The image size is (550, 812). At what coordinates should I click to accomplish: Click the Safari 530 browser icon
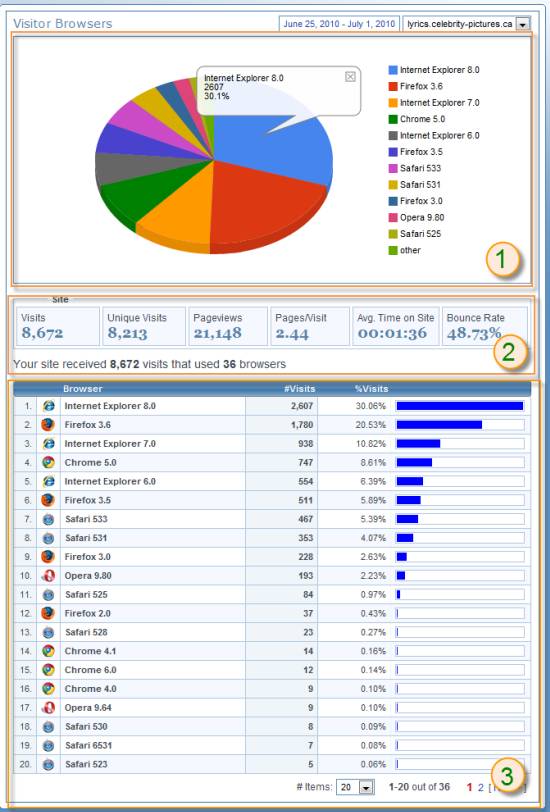48,727
